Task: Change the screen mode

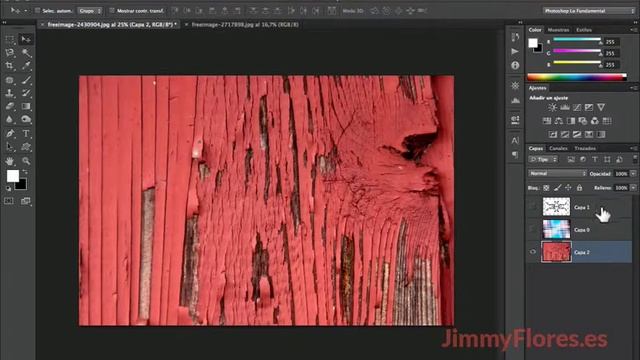Action: click(x=26, y=201)
